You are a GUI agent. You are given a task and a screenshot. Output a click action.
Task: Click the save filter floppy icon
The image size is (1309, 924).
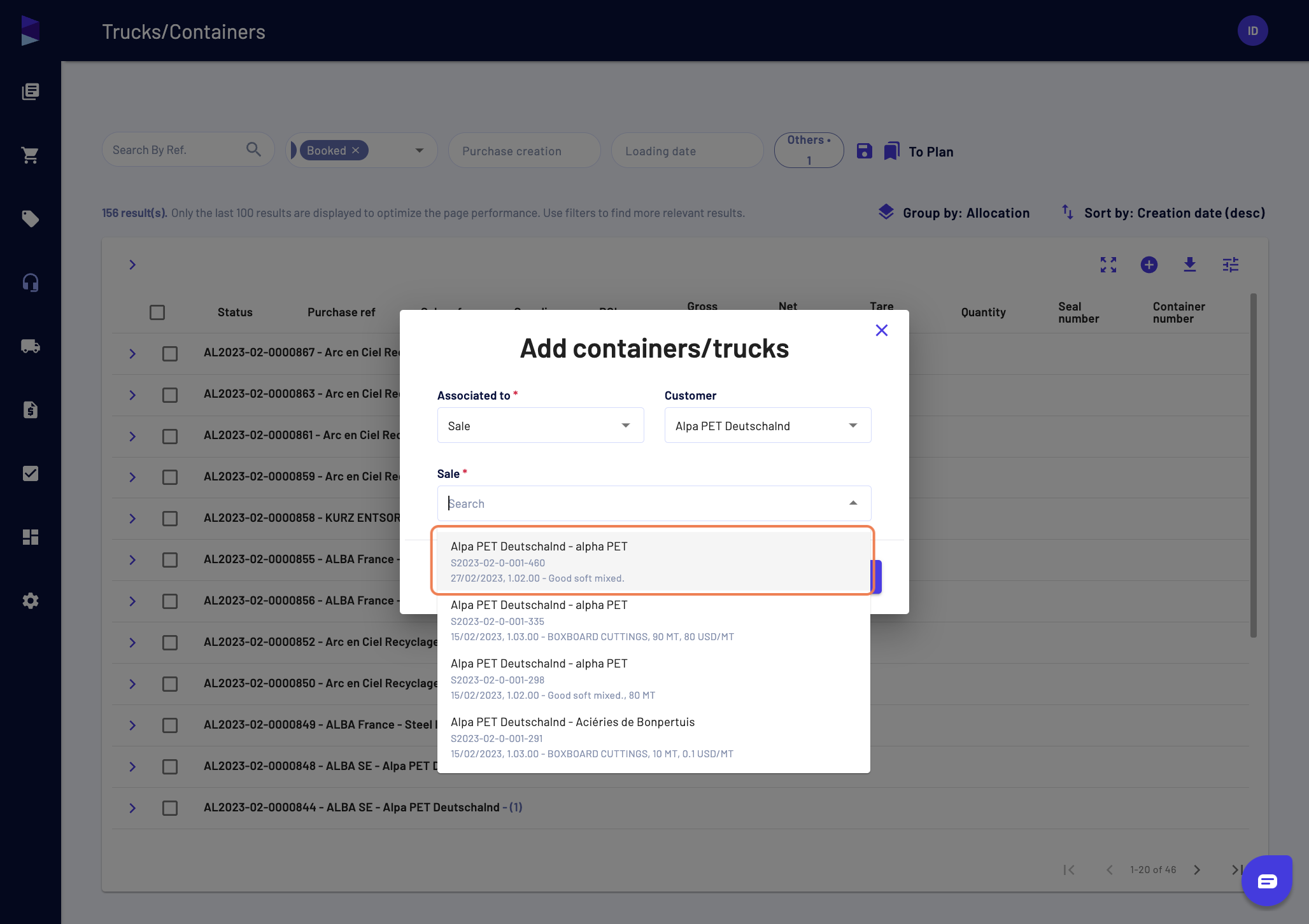point(864,151)
